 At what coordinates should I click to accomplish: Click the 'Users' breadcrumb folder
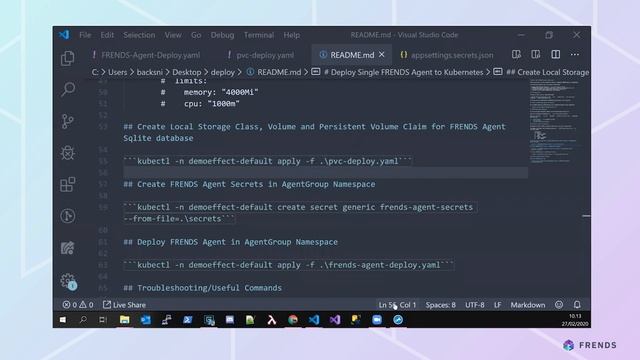(x=118, y=72)
